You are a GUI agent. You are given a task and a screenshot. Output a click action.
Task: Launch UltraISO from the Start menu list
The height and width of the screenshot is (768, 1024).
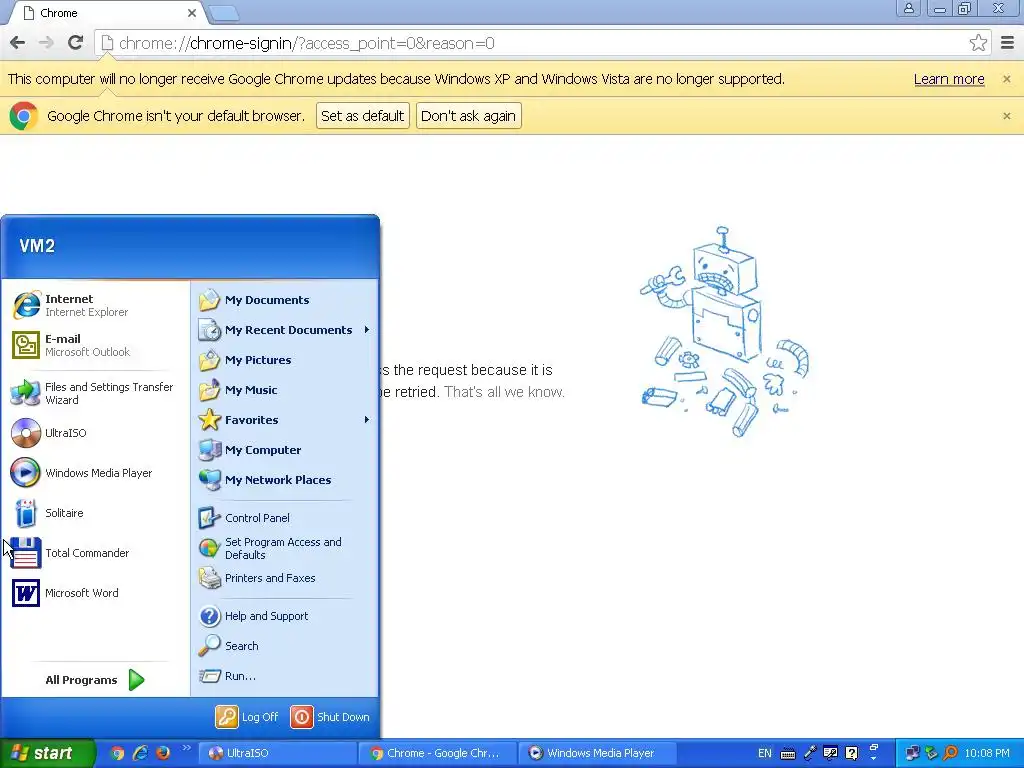pos(95,433)
